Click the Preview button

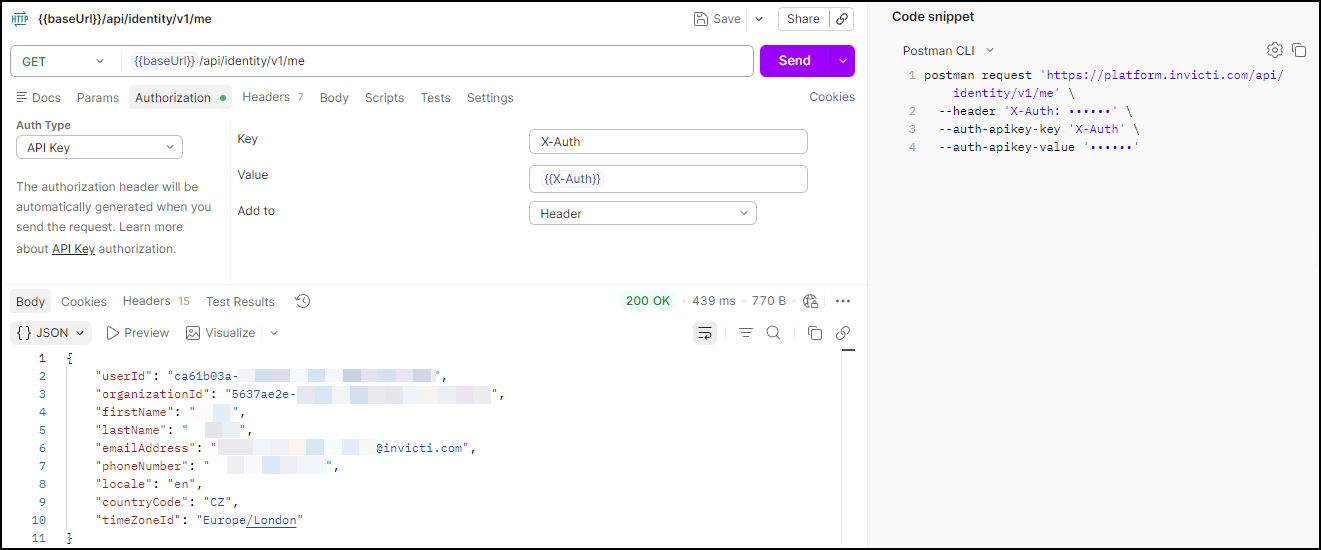[x=138, y=333]
